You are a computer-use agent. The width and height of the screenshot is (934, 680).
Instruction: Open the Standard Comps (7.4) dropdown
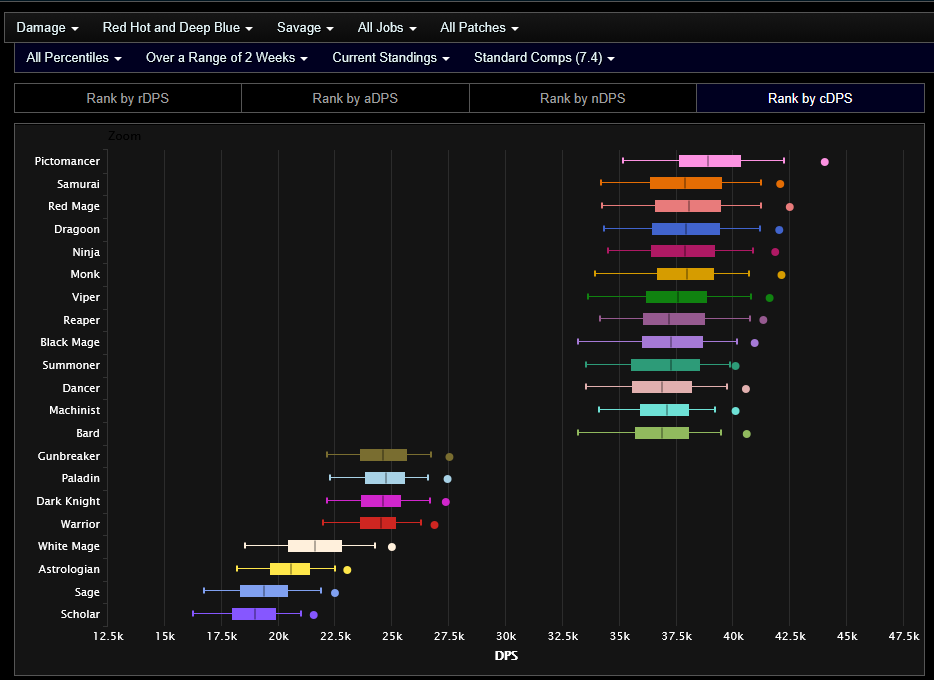[x=544, y=58]
